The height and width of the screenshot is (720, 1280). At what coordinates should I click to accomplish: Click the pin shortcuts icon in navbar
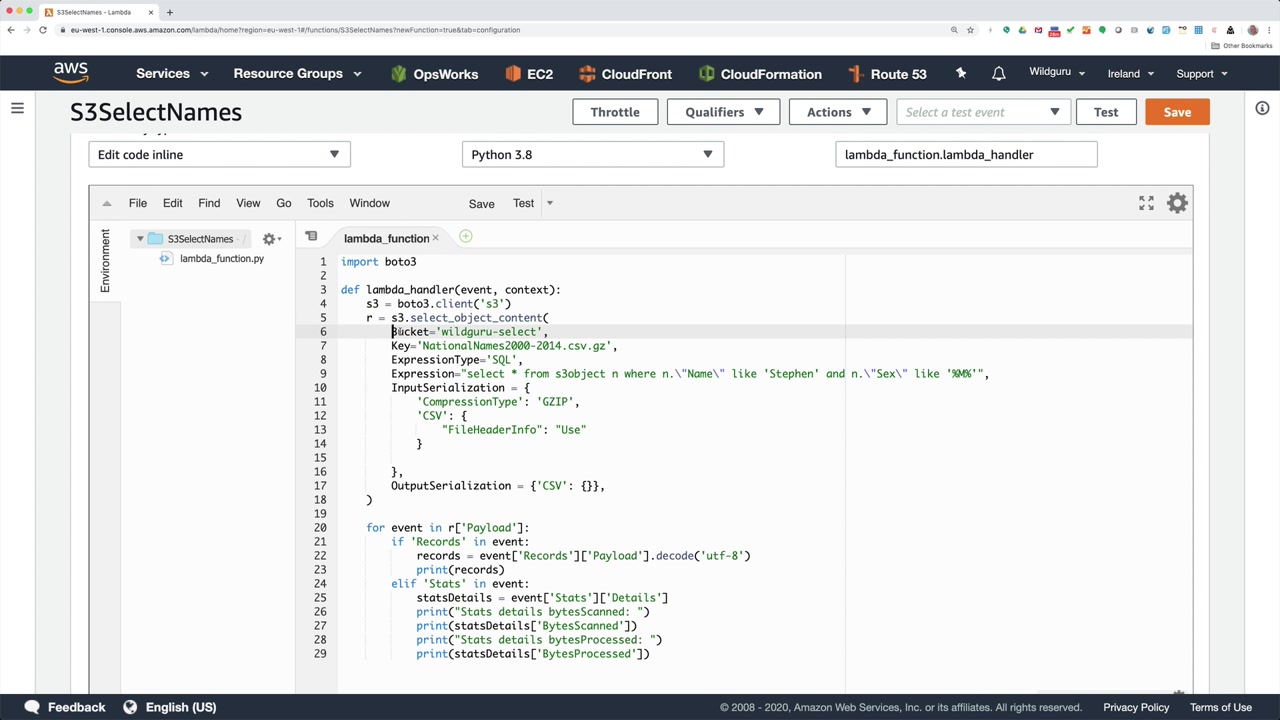coord(961,74)
